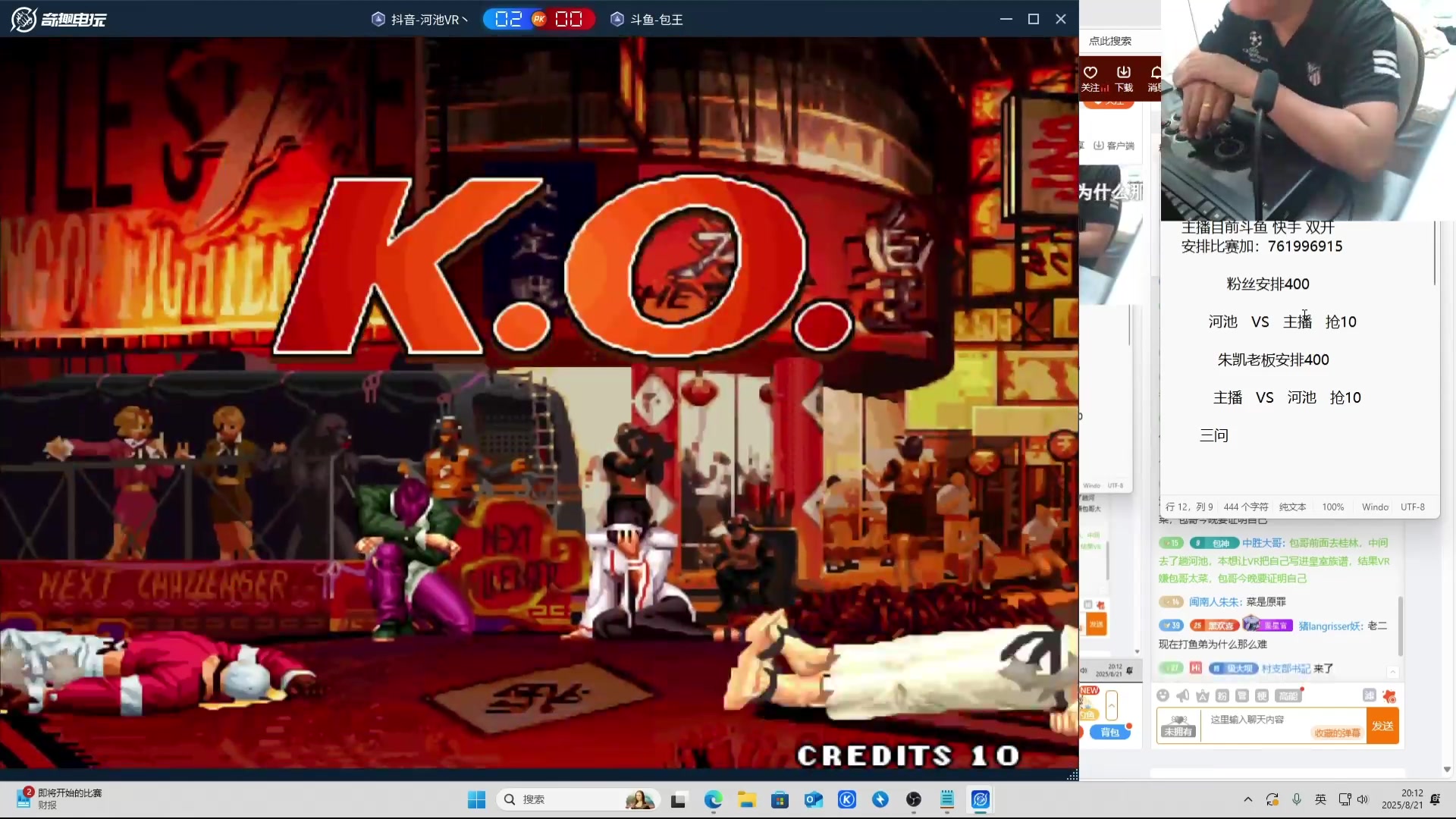Click the 梗 meme icon in chat toolbar
1456x819 pixels.
(1262, 695)
